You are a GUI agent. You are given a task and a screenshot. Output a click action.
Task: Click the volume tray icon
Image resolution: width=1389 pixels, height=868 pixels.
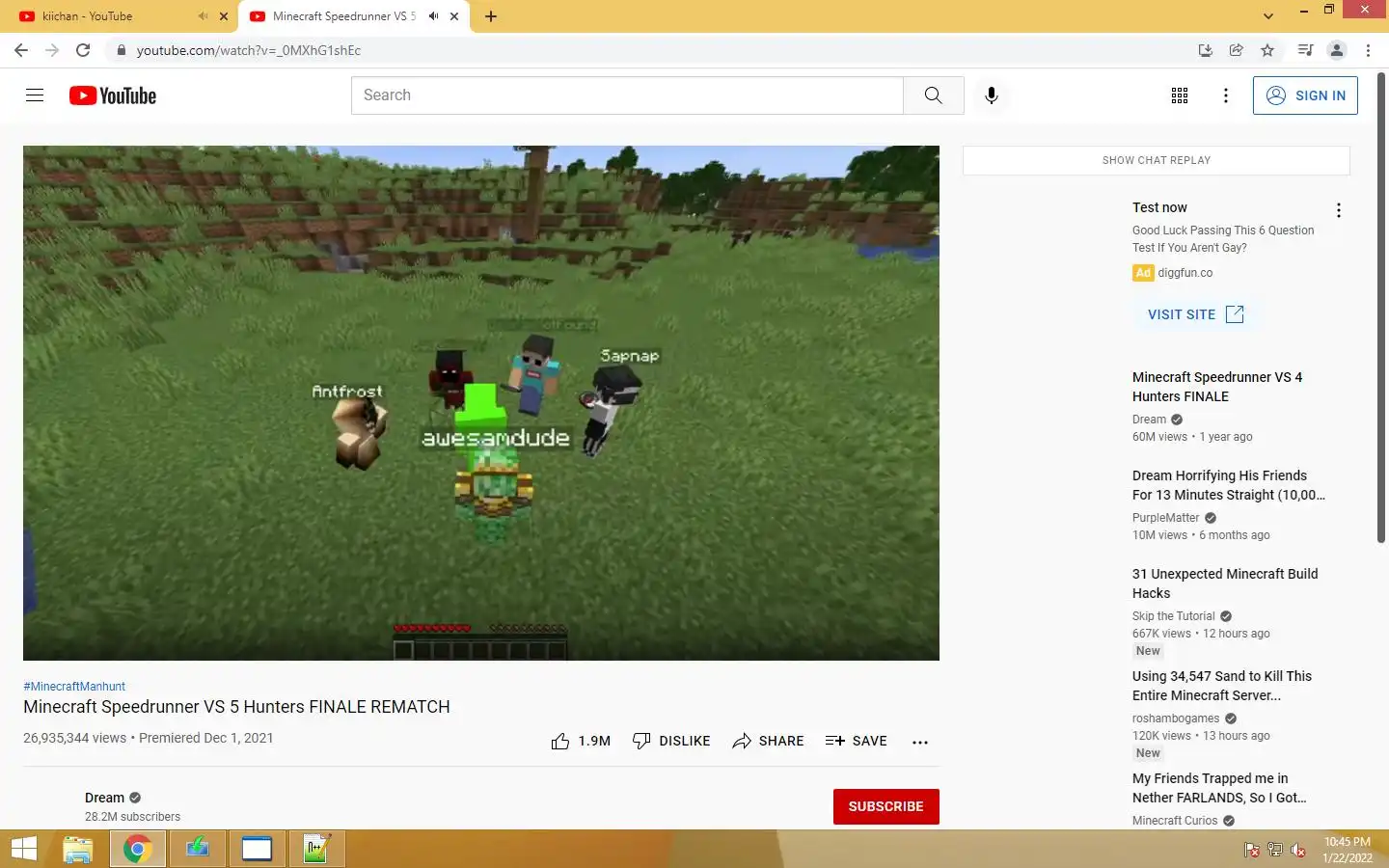tap(1298, 850)
